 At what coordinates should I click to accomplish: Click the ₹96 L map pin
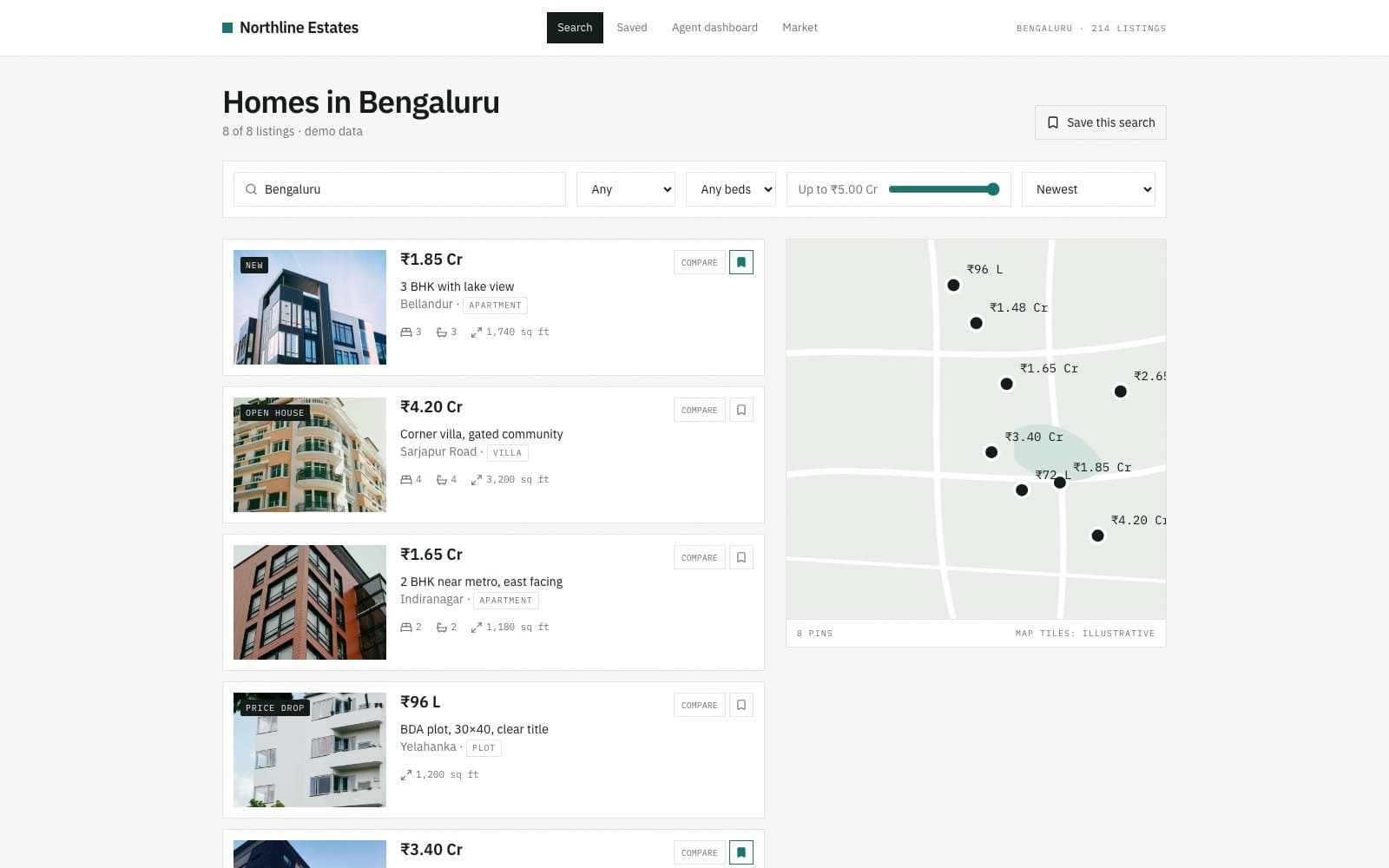point(953,285)
